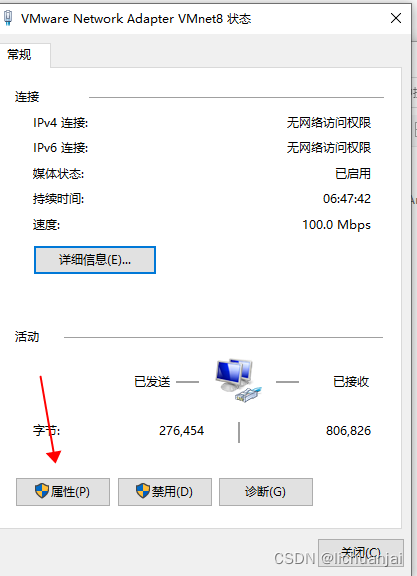Click the IPv4 连接 status value
Image resolution: width=417 pixels, height=576 pixels.
click(x=329, y=122)
